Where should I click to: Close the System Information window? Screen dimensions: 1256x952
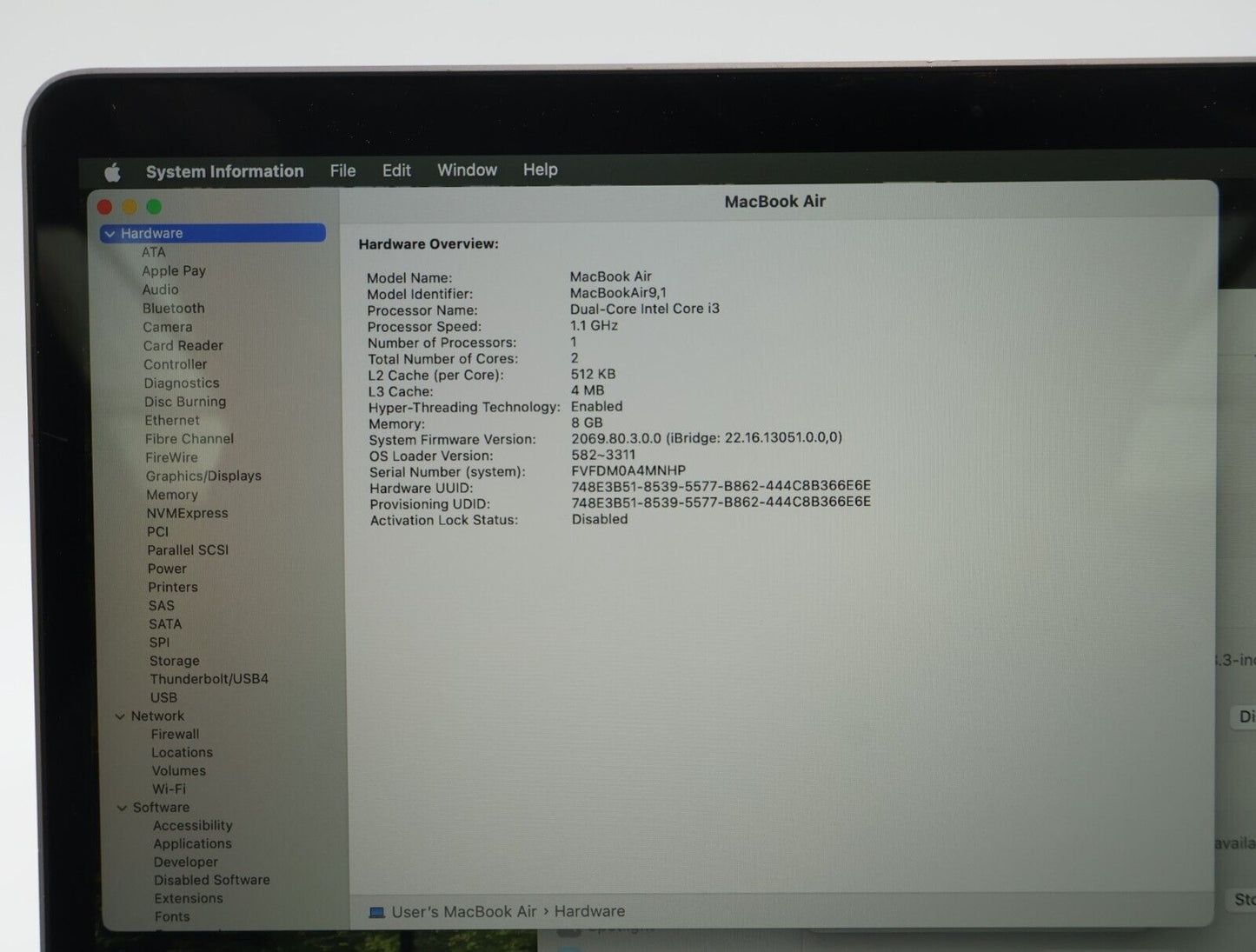(104, 207)
